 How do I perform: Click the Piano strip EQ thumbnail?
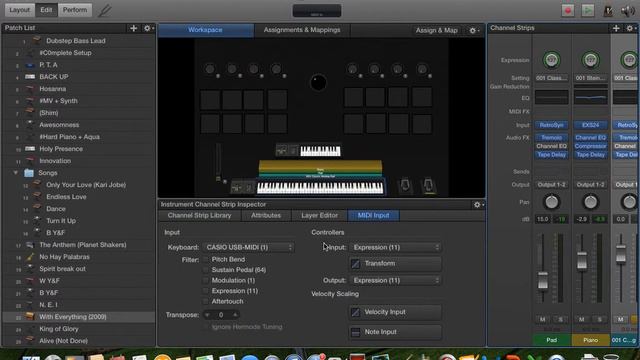[590, 98]
